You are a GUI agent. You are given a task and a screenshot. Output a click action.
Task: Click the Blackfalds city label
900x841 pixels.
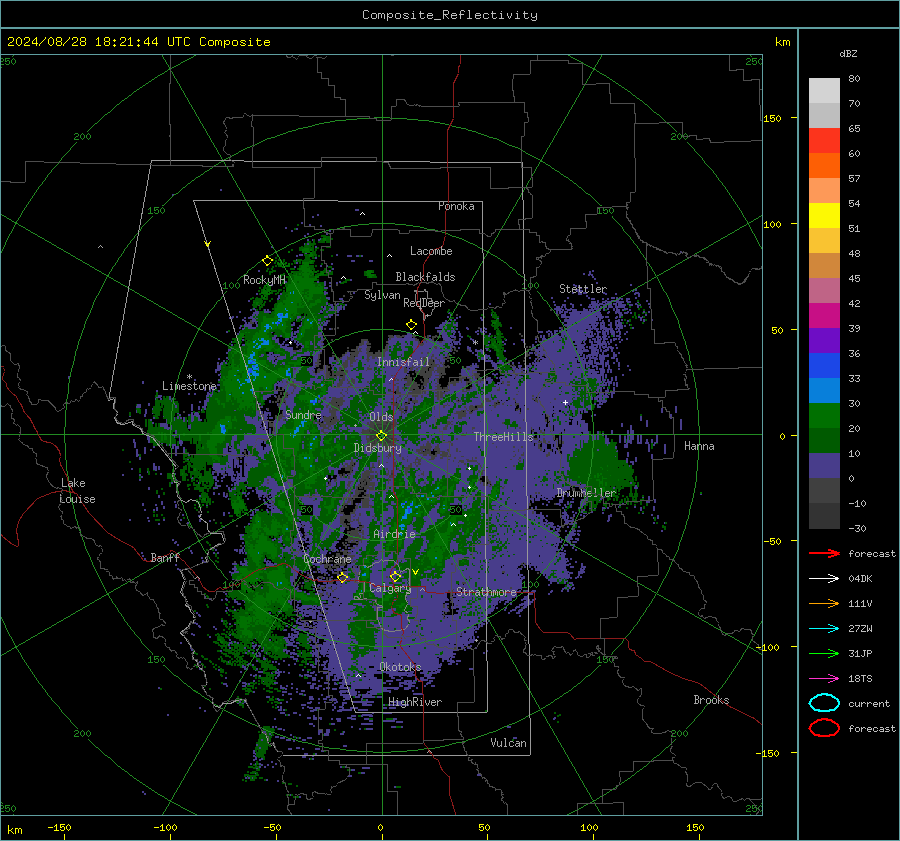tap(425, 277)
